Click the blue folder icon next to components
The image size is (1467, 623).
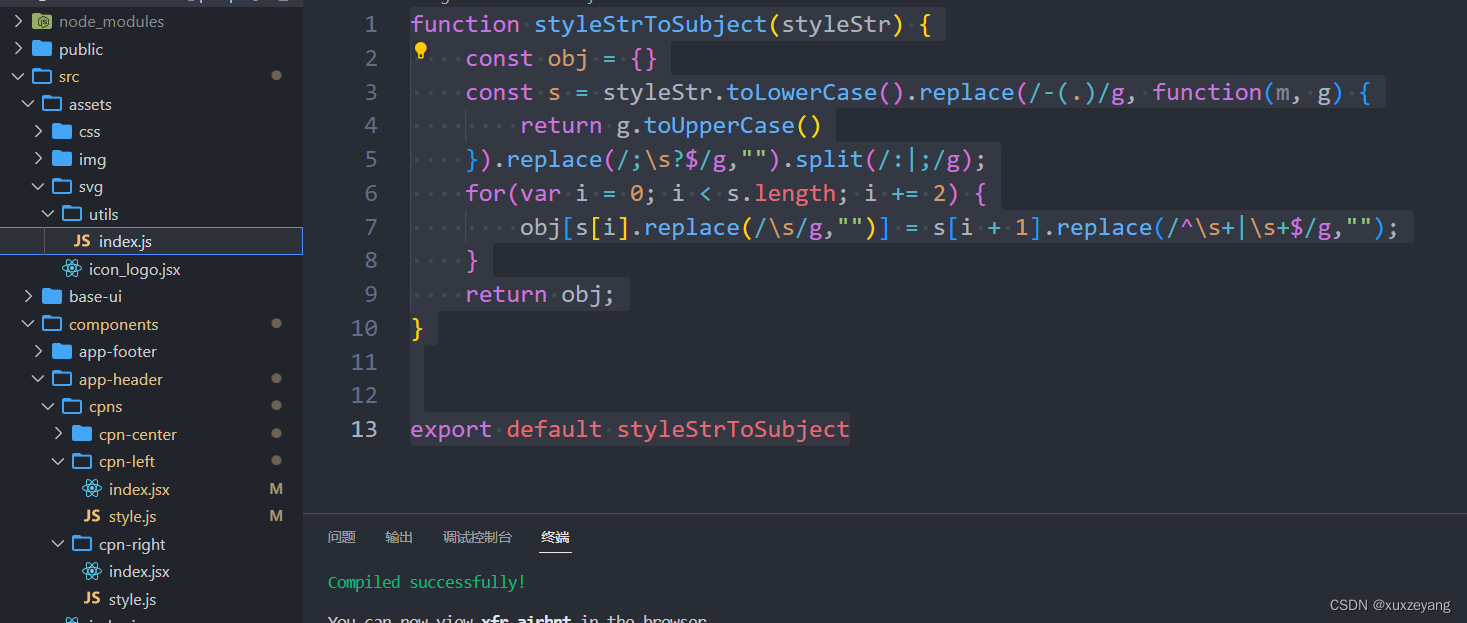[x=51, y=323]
